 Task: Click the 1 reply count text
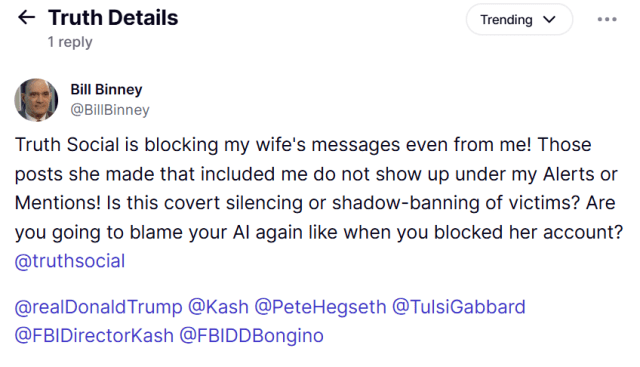tap(70, 42)
